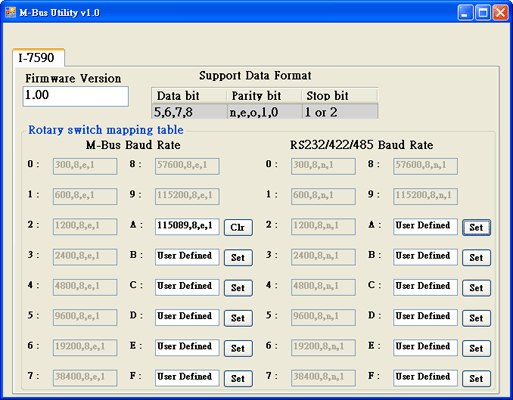Click the RS232/422/485 position D User Defined field
The height and width of the screenshot is (400, 513).
click(425, 317)
